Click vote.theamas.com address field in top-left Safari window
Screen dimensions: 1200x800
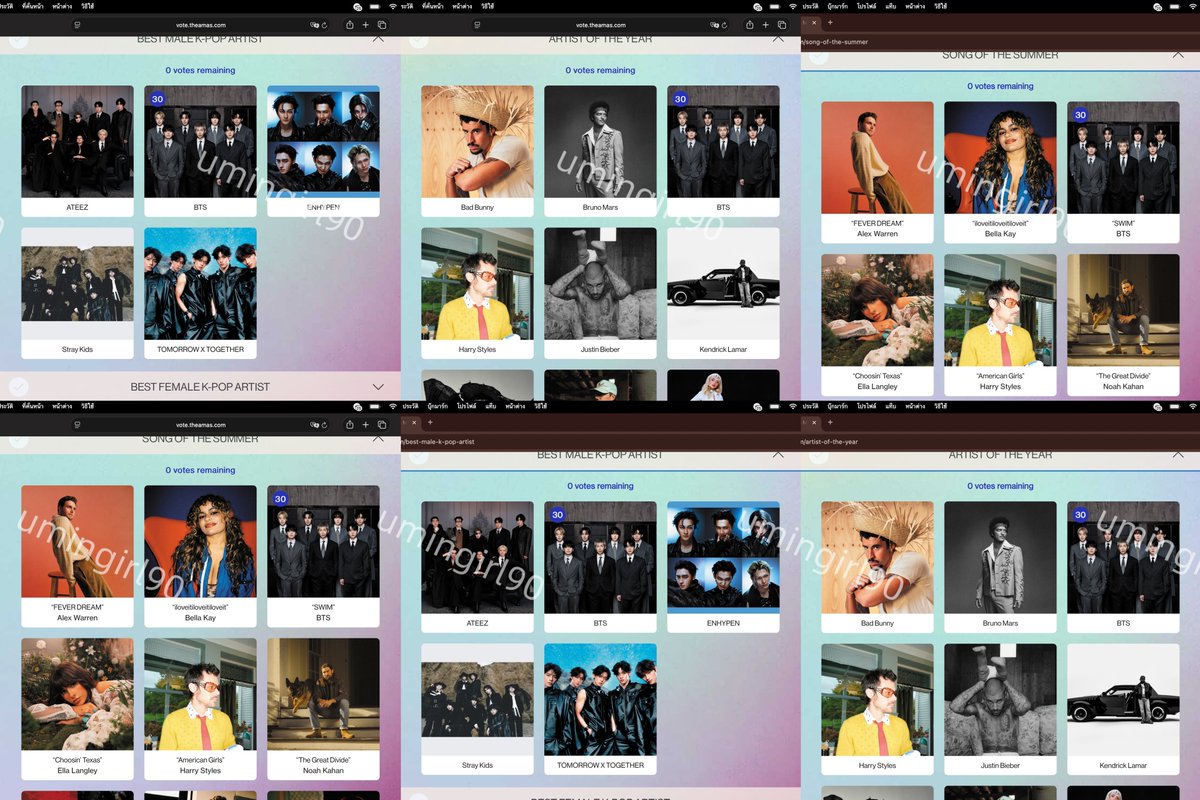click(x=200, y=24)
